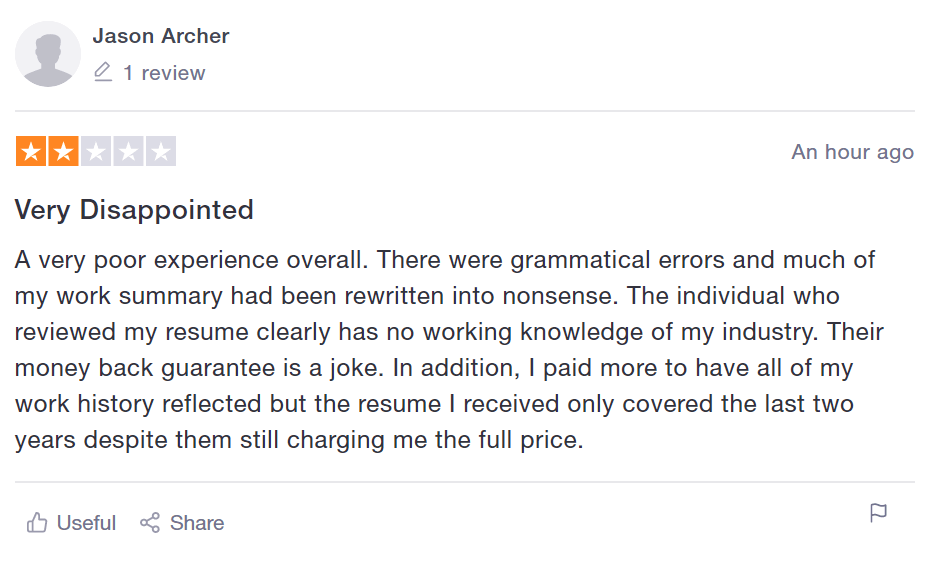Mark the review with the Useful label
947x563 pixels.
(x=86, y=523)
